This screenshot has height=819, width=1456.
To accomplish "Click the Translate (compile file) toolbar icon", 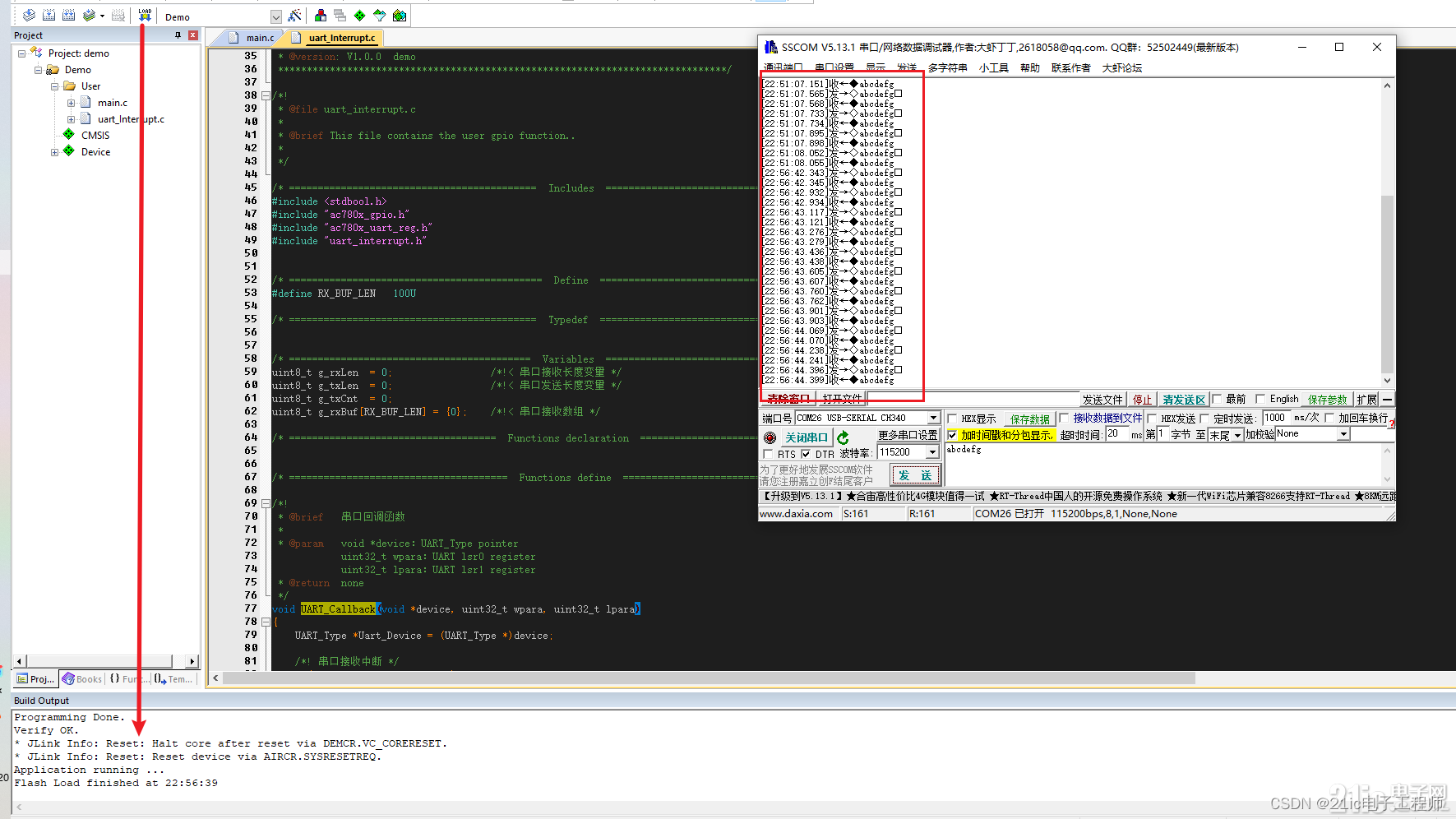I will click(x=29, y=16).
